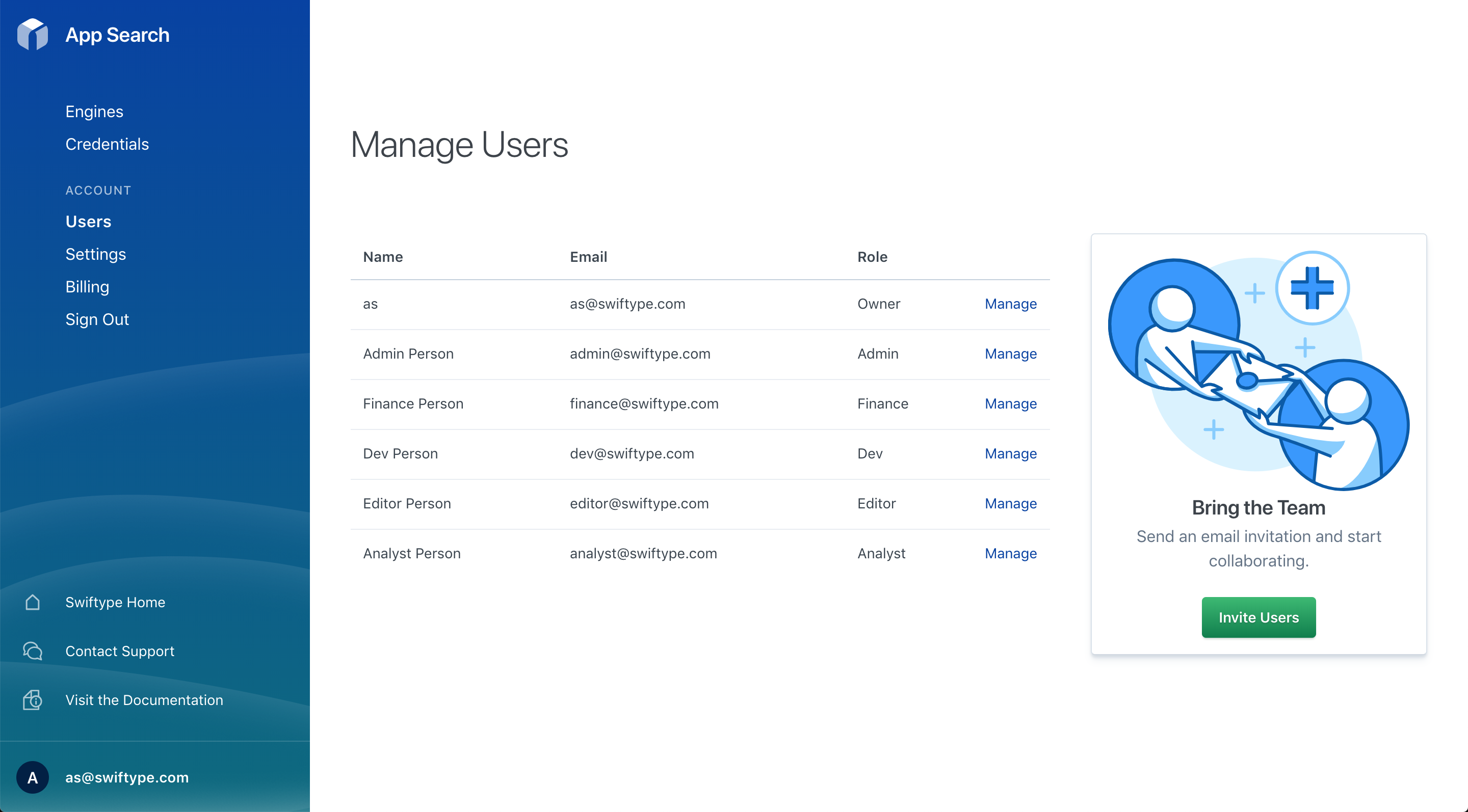The image size is (1468, 812).
Task: Open Swiftype Home from the sidebar
Action: click(x=115, y=602)
